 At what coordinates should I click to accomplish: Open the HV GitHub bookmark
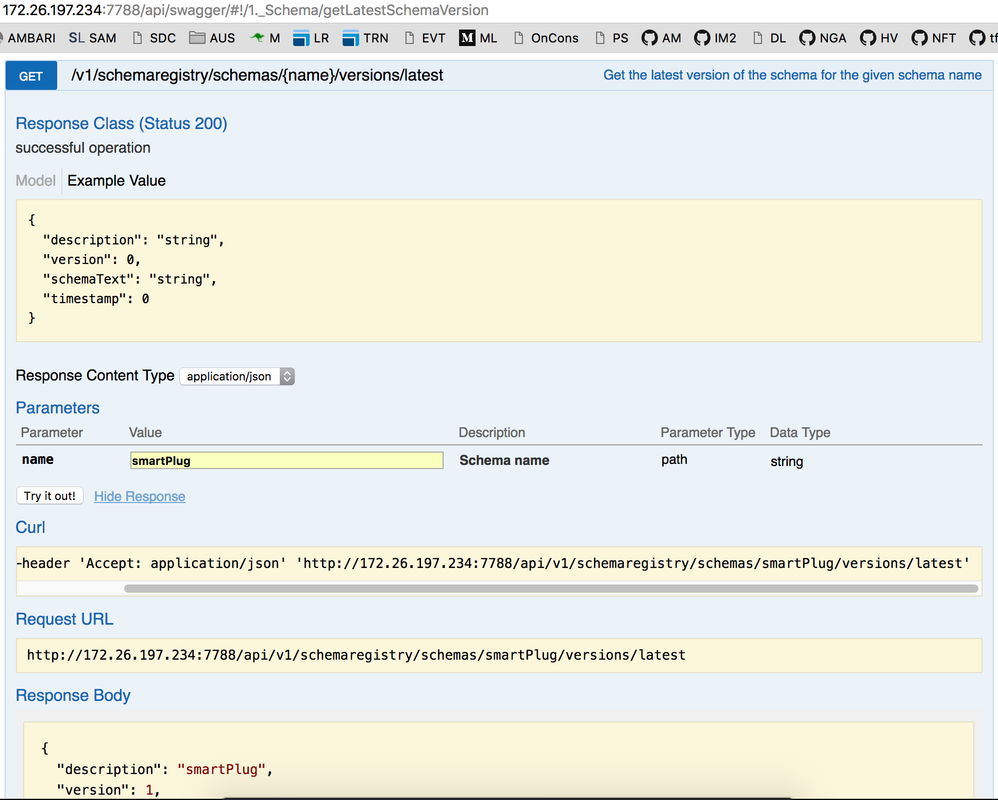(x=877, y=38)
